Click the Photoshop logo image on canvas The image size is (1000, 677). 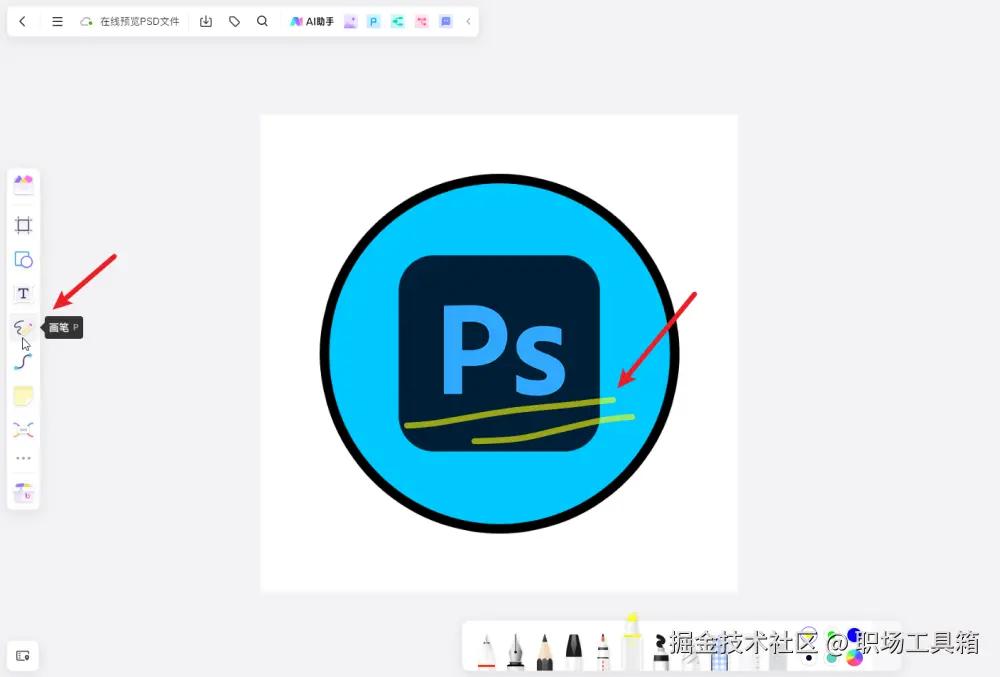[499, 353]
